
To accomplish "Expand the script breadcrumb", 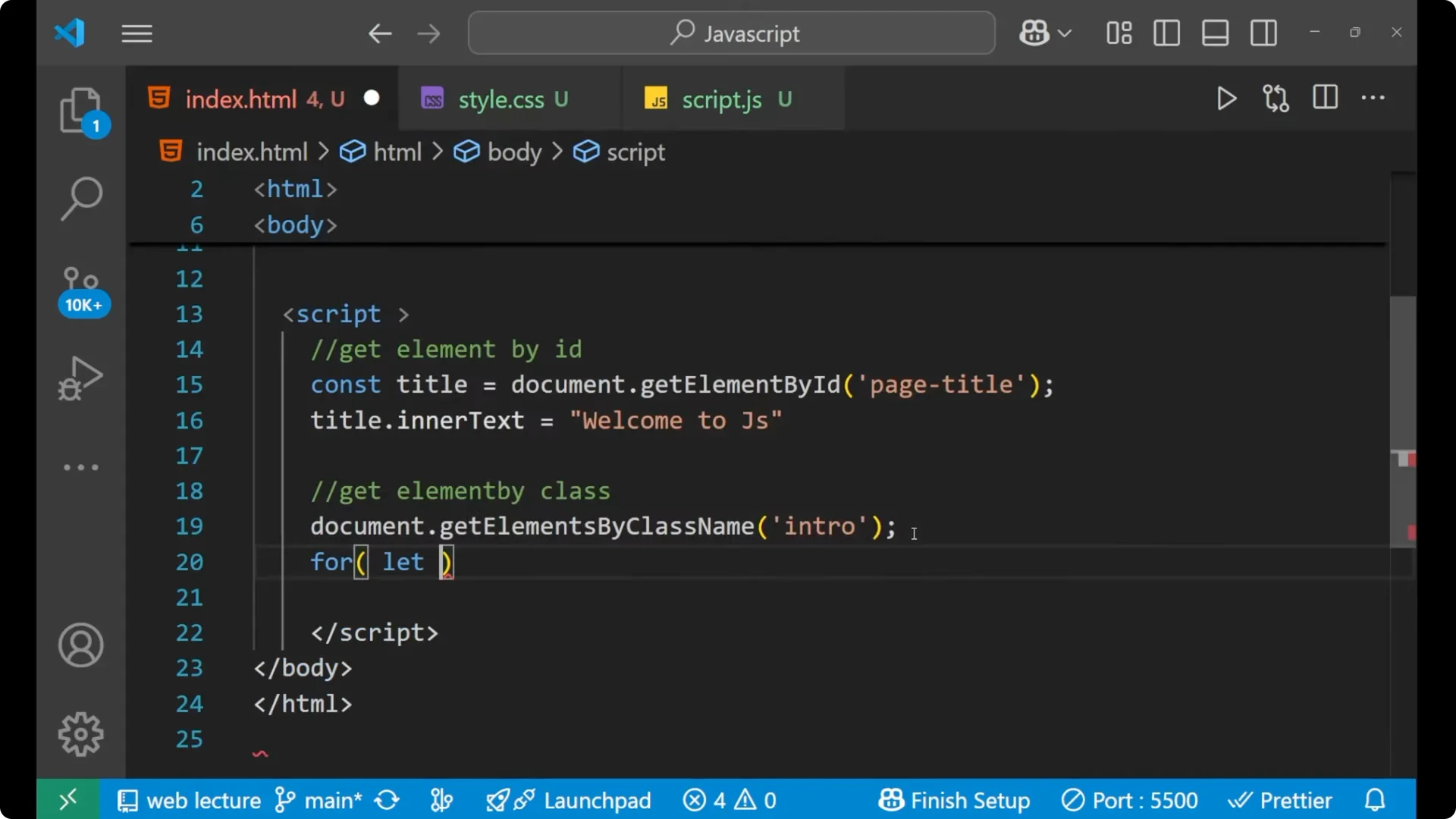I will (x=634, y=152).
